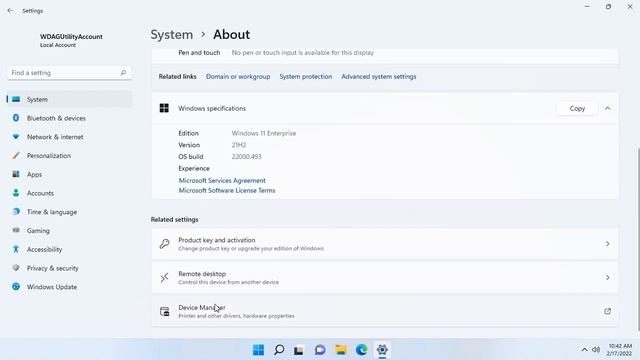
Task: Click the 21H2 version value
Action: 239,145
